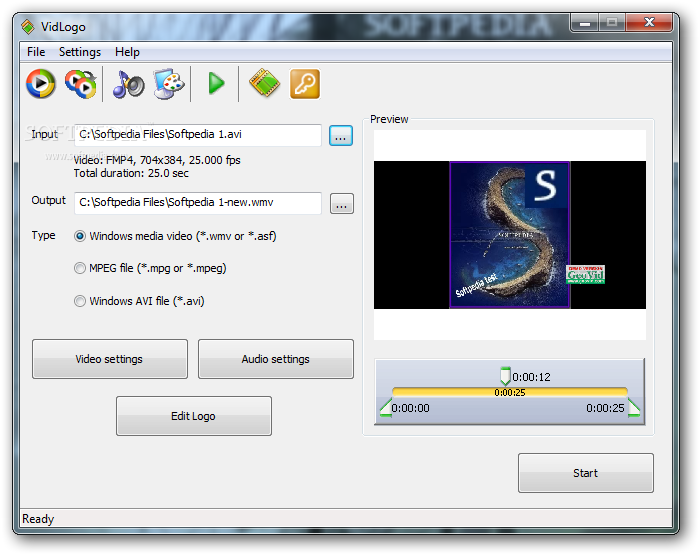Click the green play arrow toolbar icon
700x555 pixels.
[217, 83]
